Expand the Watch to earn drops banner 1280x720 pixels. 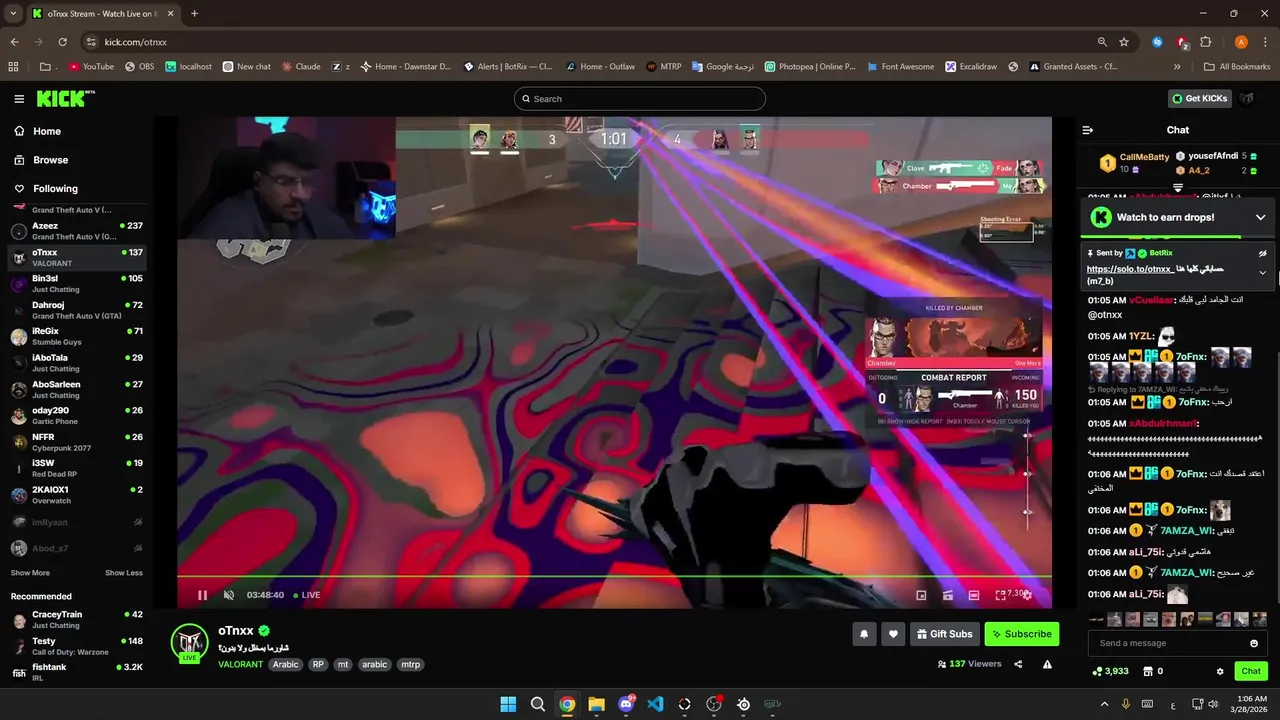click(x=1260, y=217)
